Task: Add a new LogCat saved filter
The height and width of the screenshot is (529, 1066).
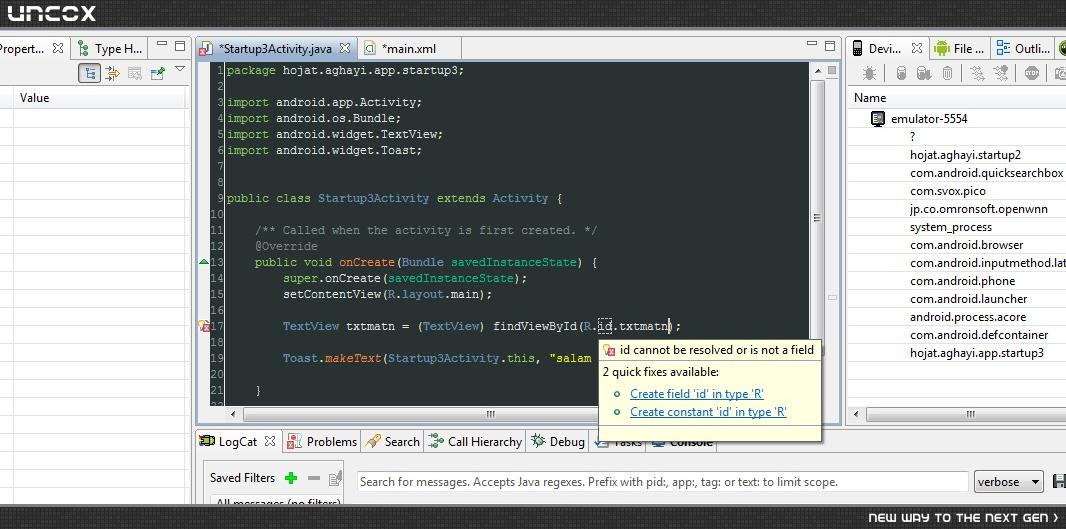Action: coord(291,478)
